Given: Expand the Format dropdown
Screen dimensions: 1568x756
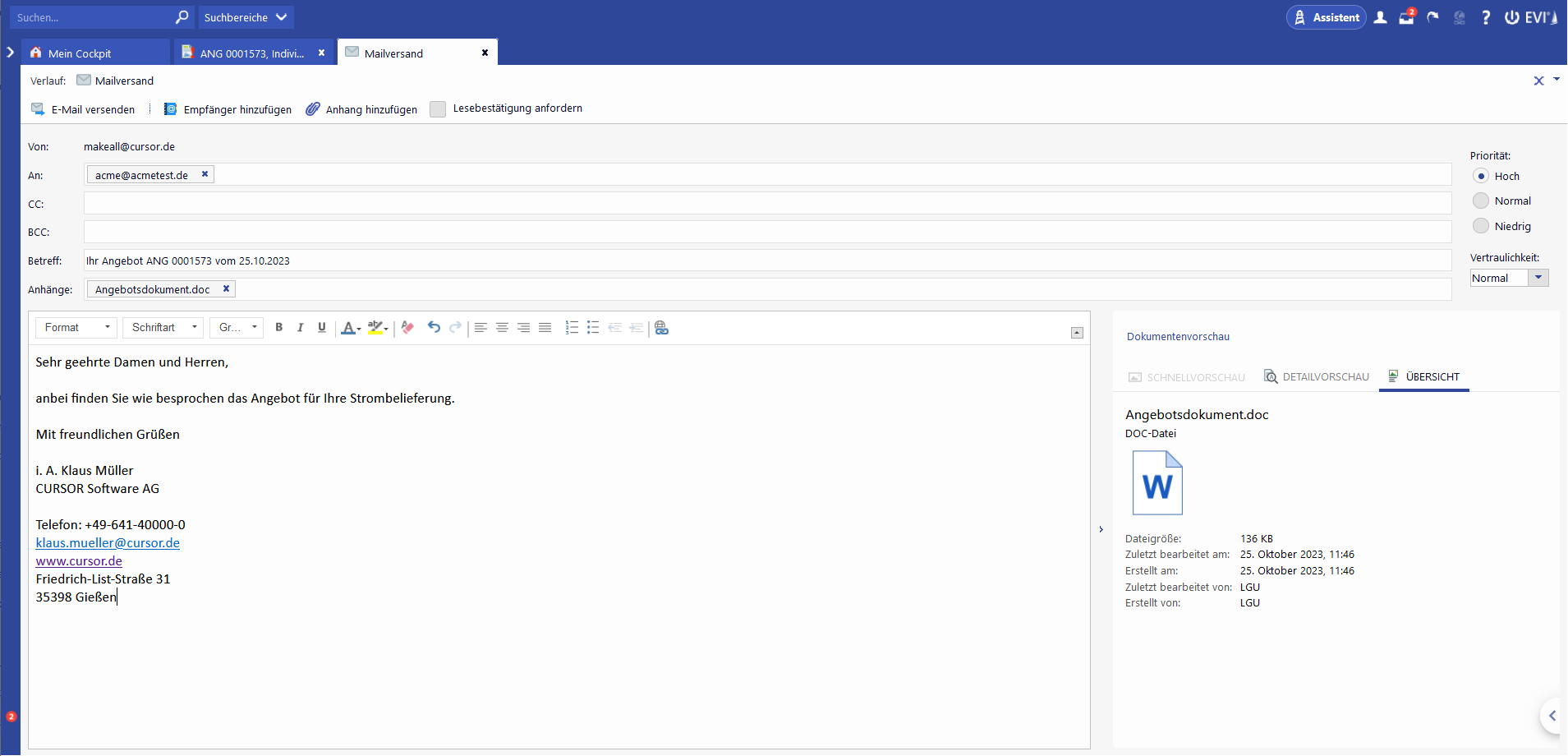Looking at the screenshot, I should point(76,327).
